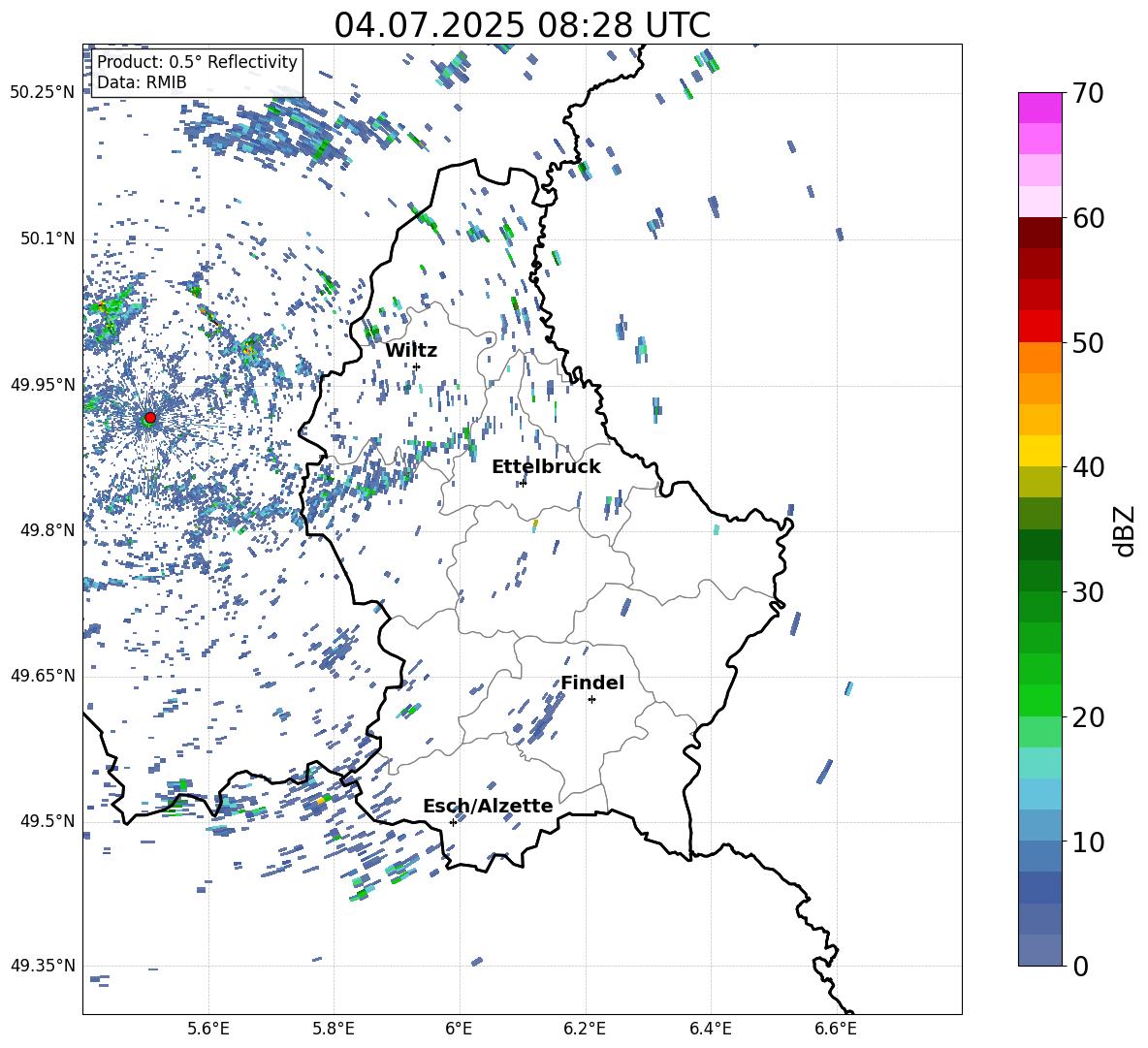Click the 6.2°E longitude tick label

pos(585,1030)
